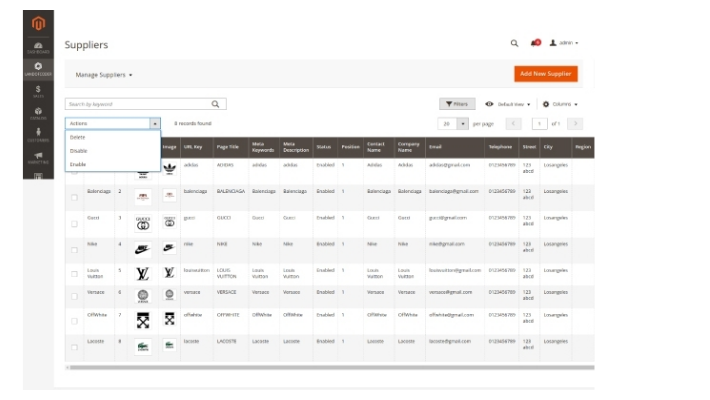Check the Lacoste supplier row checkbox
Image resolution: width=710 pixels, height=400 pixels.
(74, 347)
